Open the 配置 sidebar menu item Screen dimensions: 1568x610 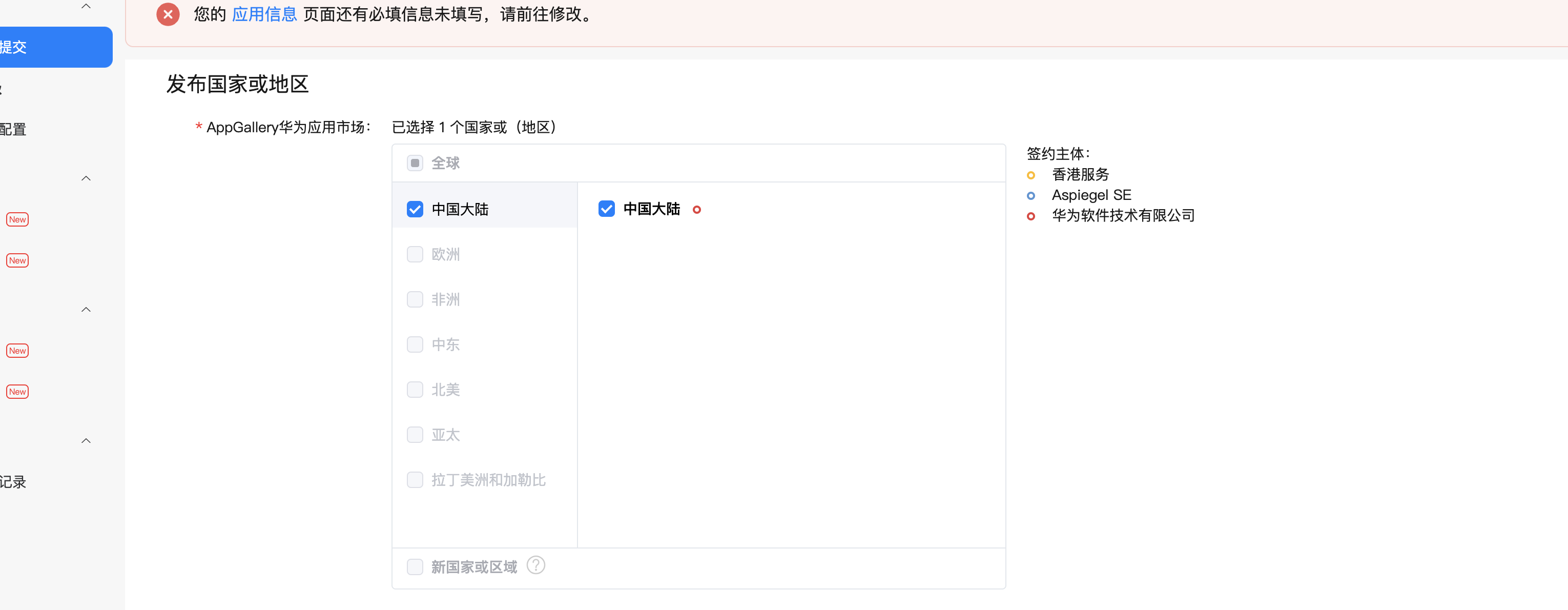pos(13,130)
